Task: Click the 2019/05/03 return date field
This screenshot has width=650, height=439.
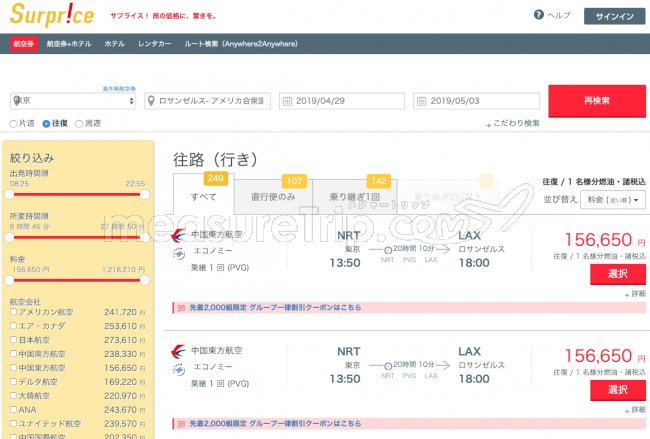Action: coord(476,101)
